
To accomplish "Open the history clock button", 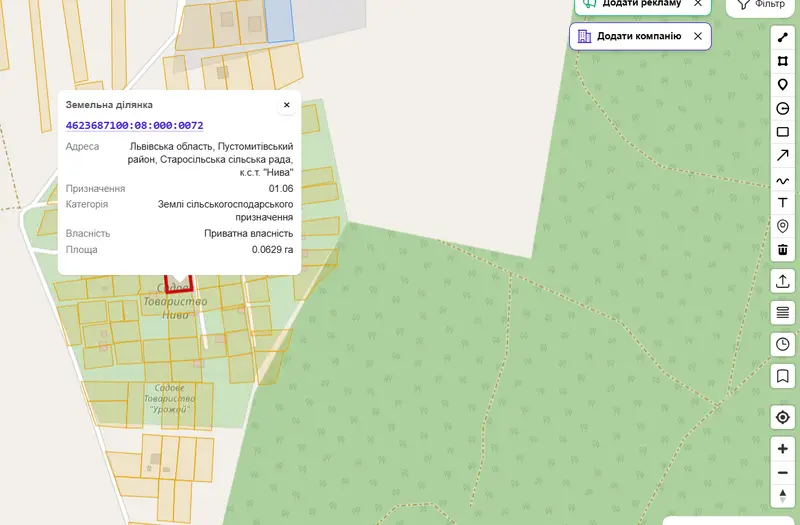I will click(782, 344).
